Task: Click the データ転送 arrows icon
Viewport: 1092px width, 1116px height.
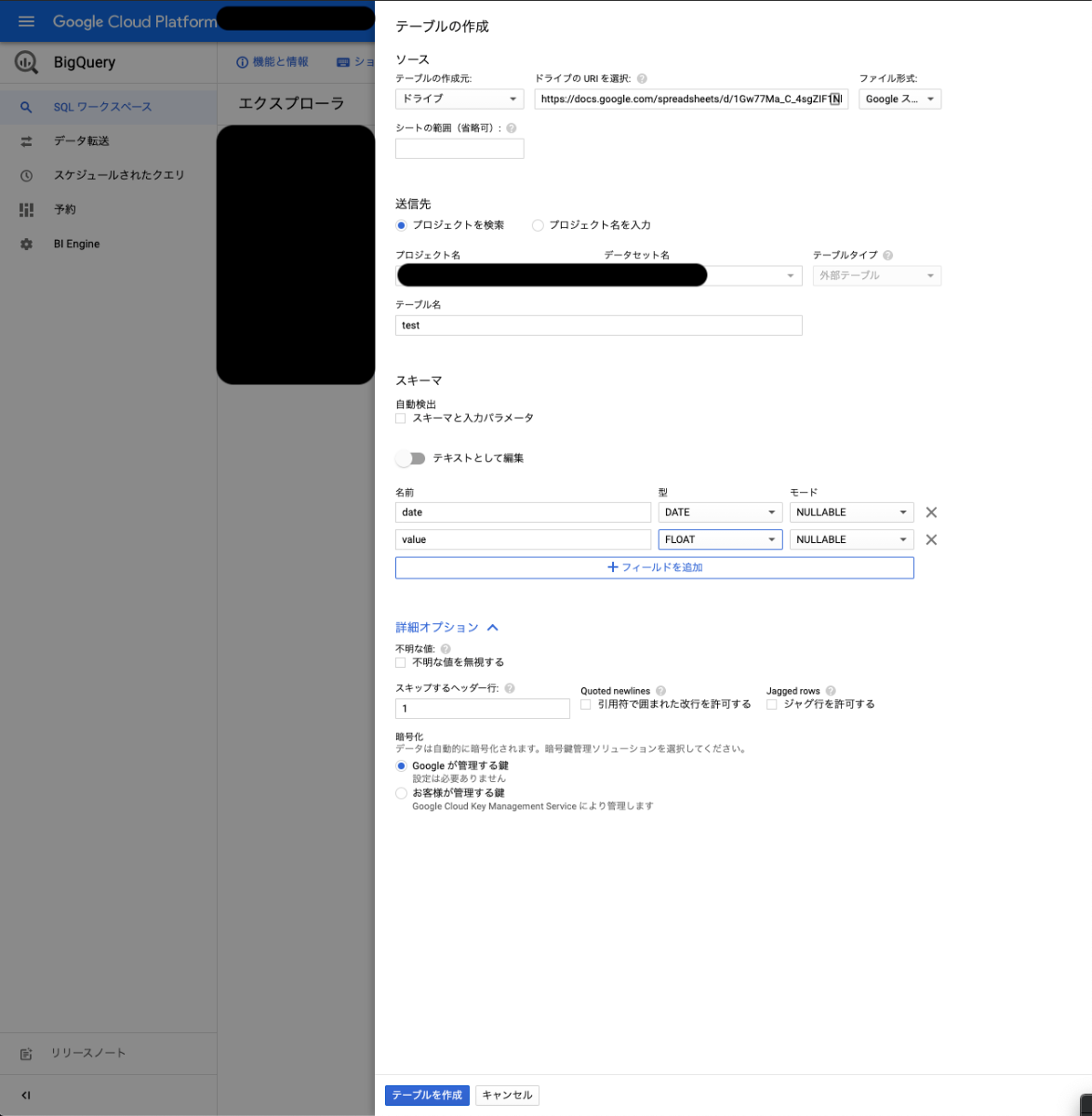Action: click(x=26, y=141)
